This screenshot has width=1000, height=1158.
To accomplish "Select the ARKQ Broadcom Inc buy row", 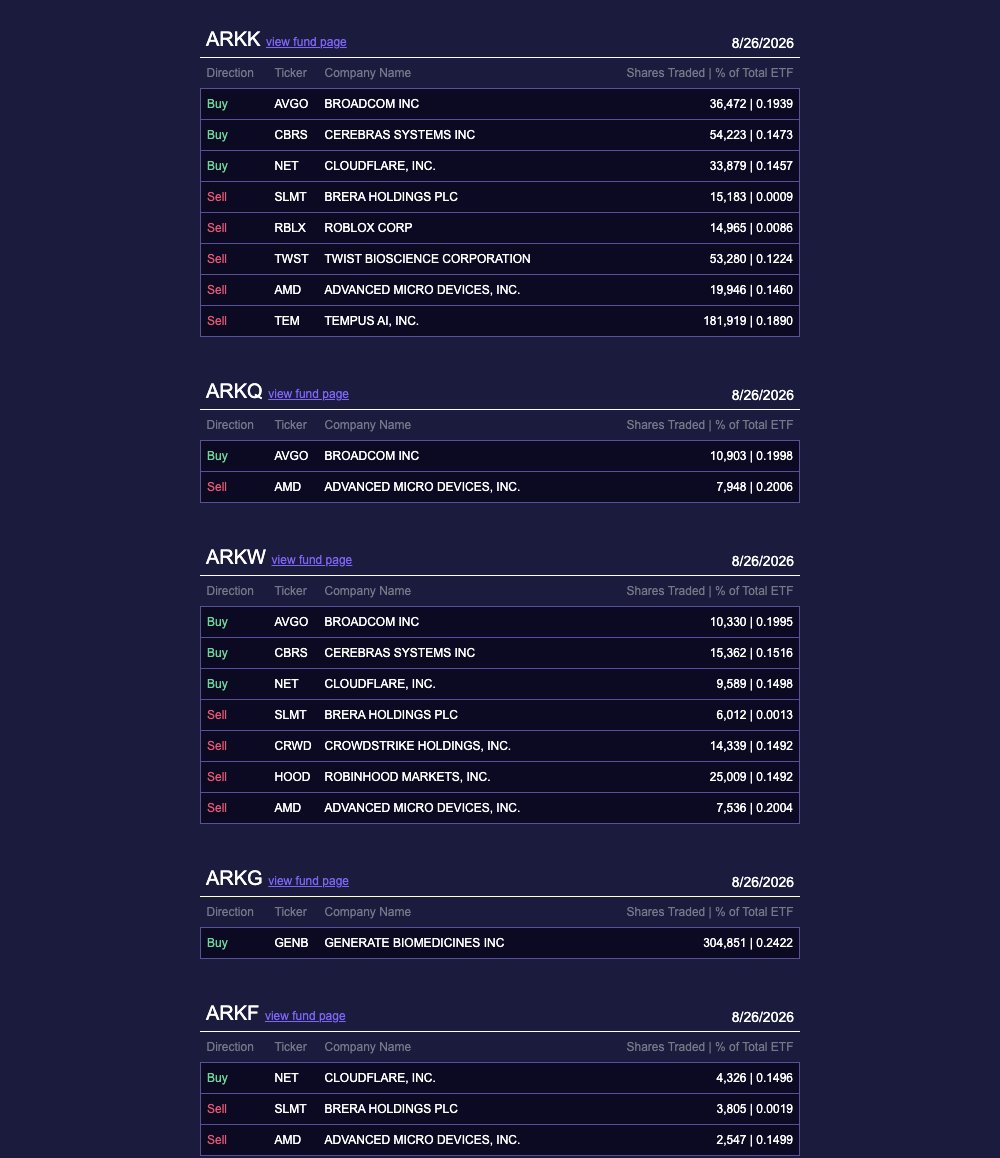I will [x=500, y=456].
